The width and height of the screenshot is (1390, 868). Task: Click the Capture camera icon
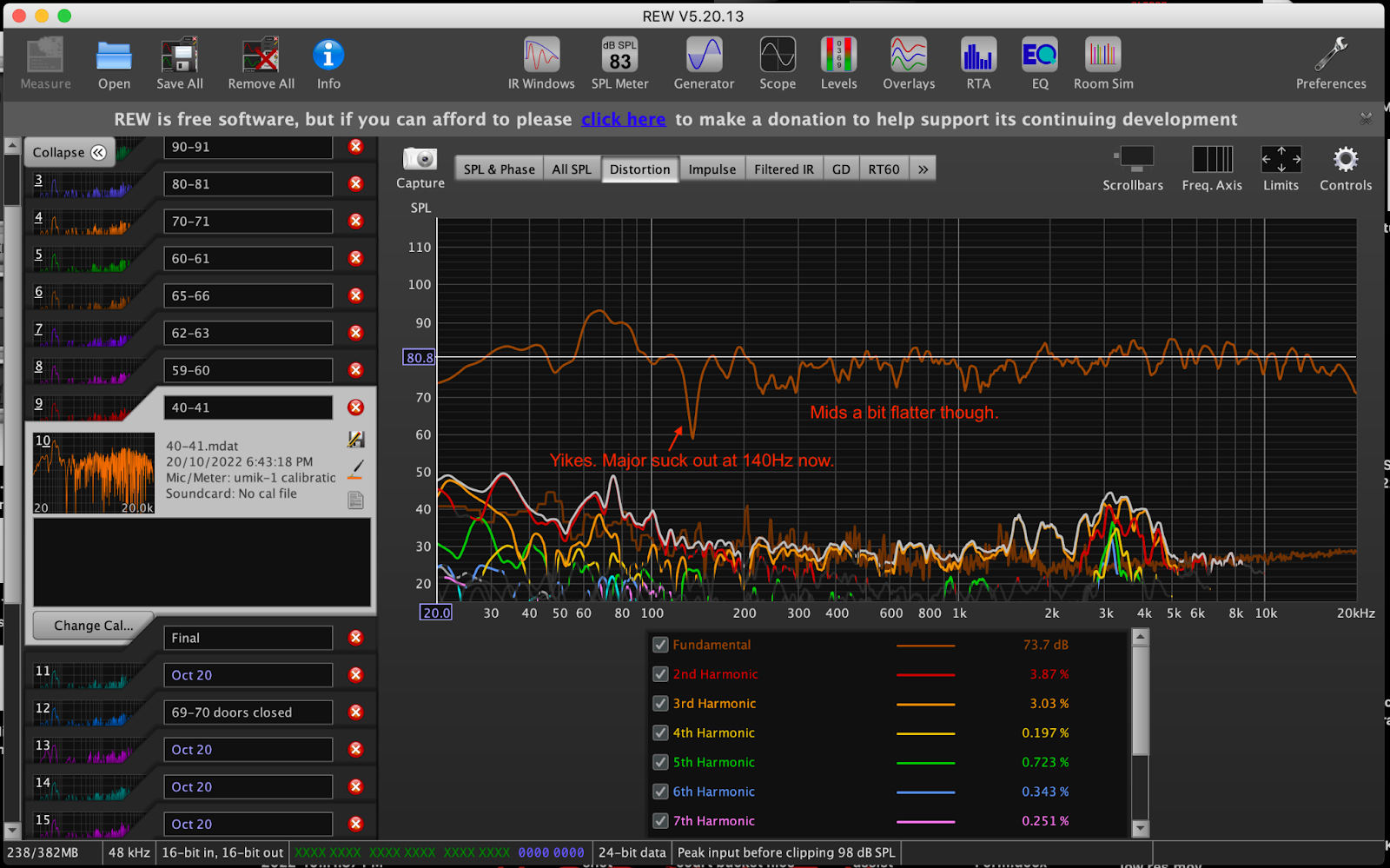420,160
